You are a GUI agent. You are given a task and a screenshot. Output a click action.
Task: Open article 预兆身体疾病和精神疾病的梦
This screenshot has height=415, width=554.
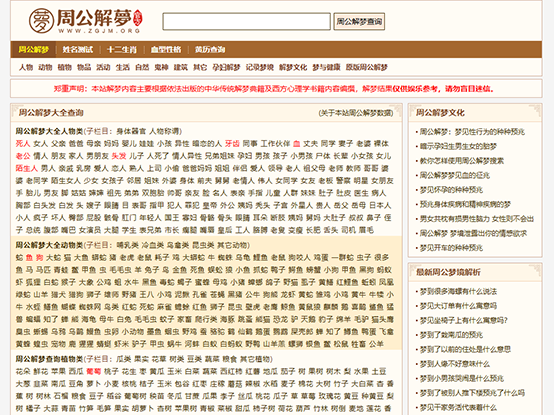tap(465, 204)
